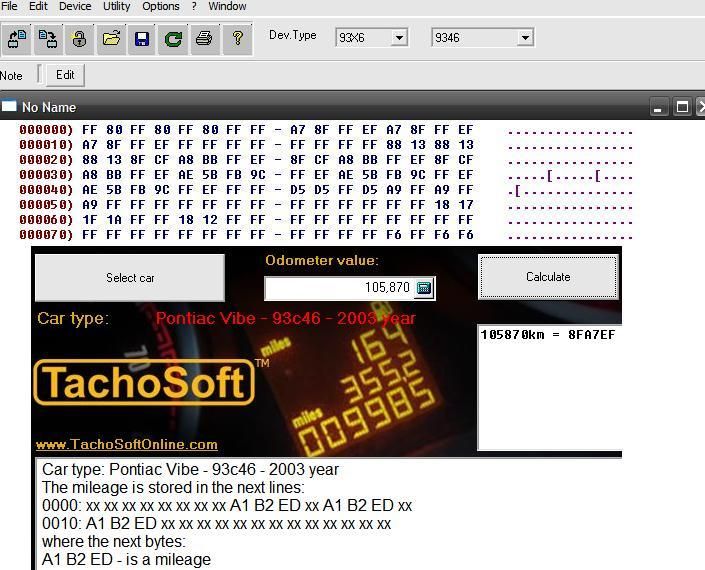Click hex address 000050)
The height and width of the screenshot is (570, 705).
[x=46, y=205]
